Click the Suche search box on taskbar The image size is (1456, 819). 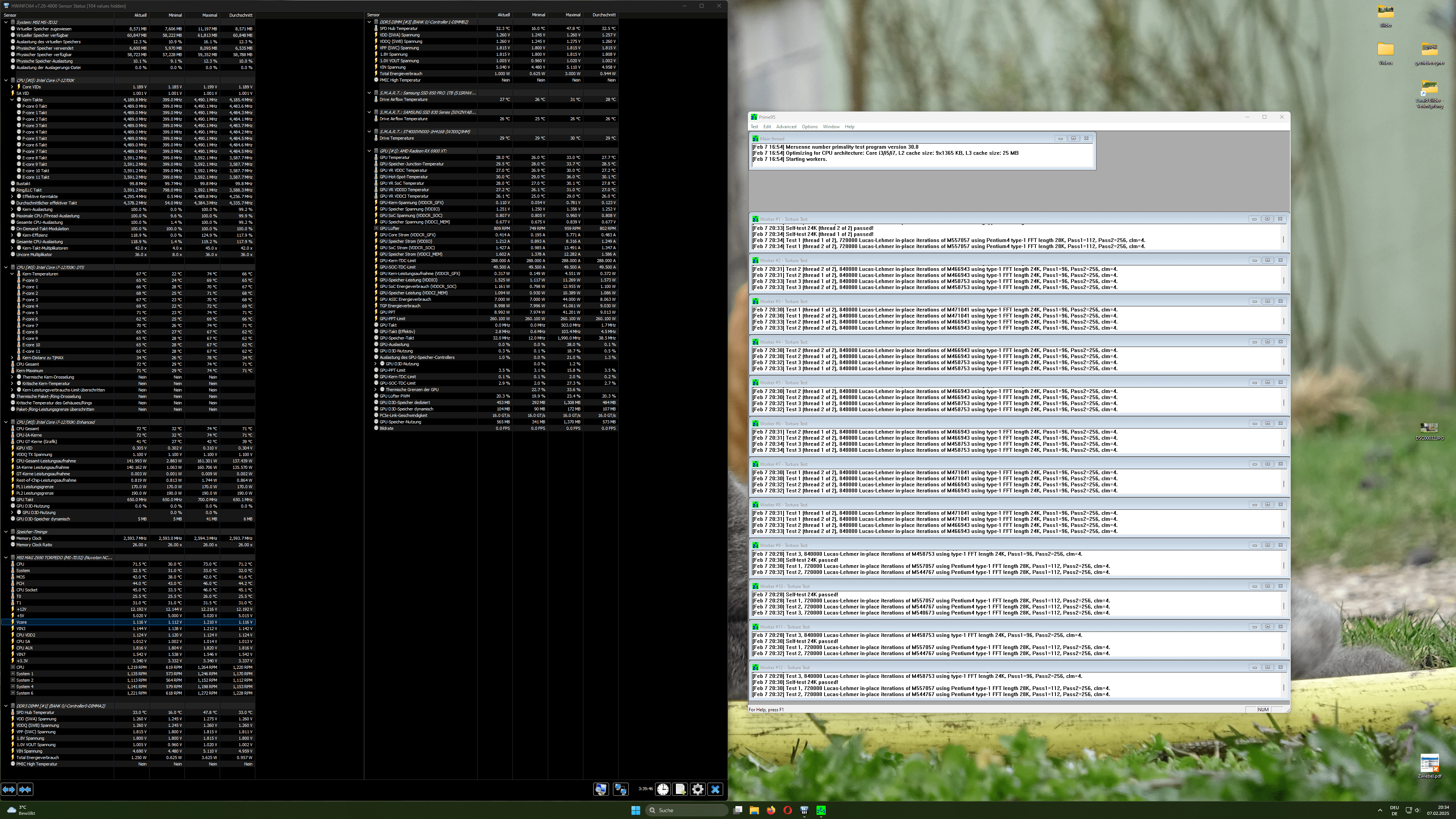point(687,810)
